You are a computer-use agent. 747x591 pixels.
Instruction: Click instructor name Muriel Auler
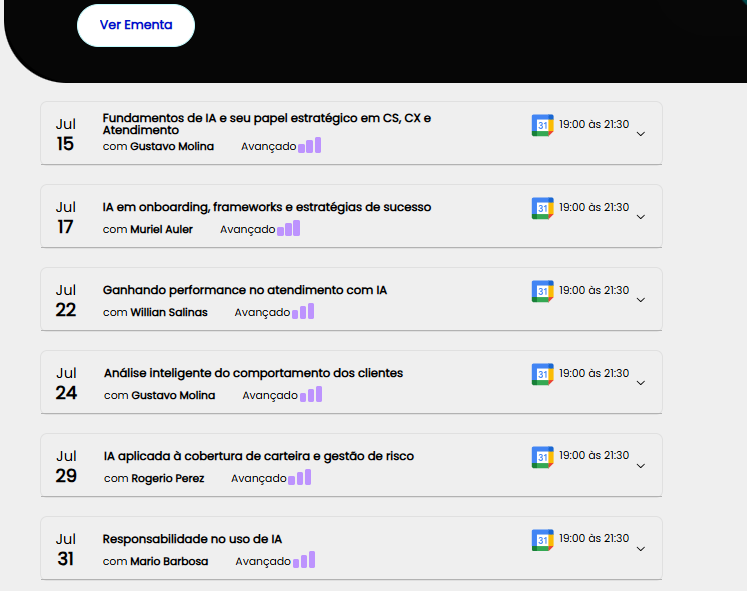(161, 230)
